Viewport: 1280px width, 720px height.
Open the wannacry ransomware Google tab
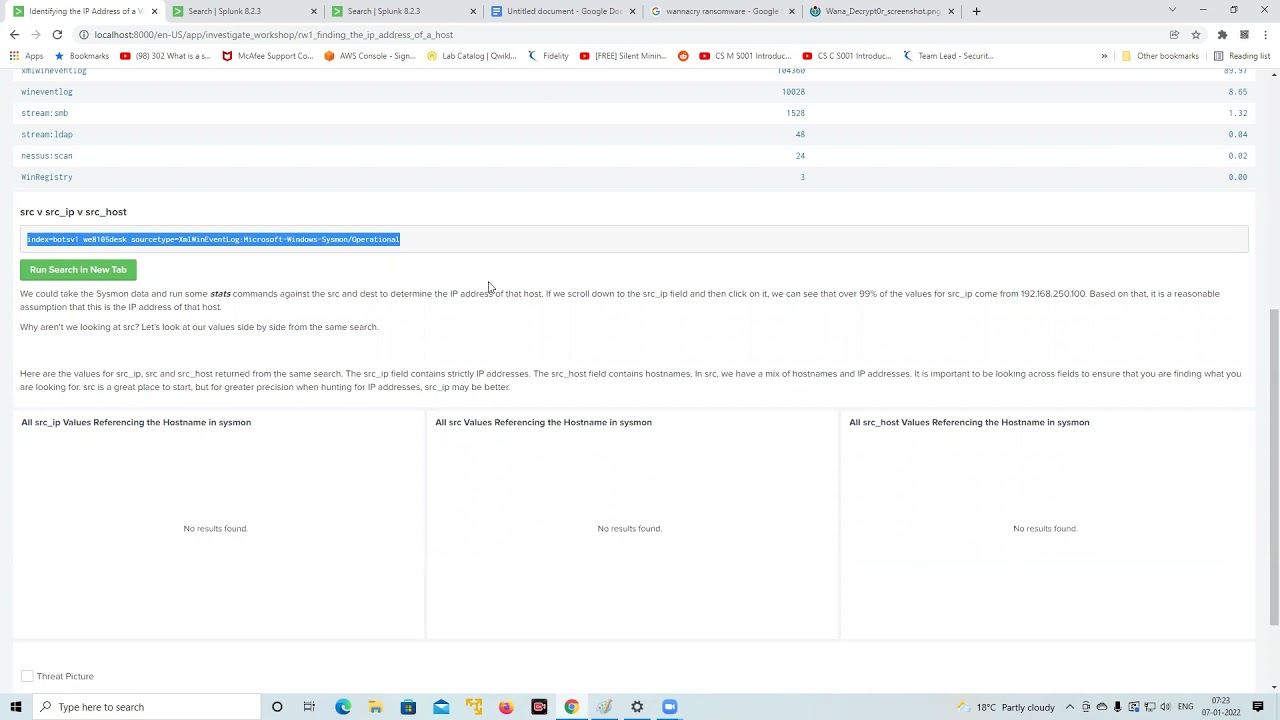point(722,11)
